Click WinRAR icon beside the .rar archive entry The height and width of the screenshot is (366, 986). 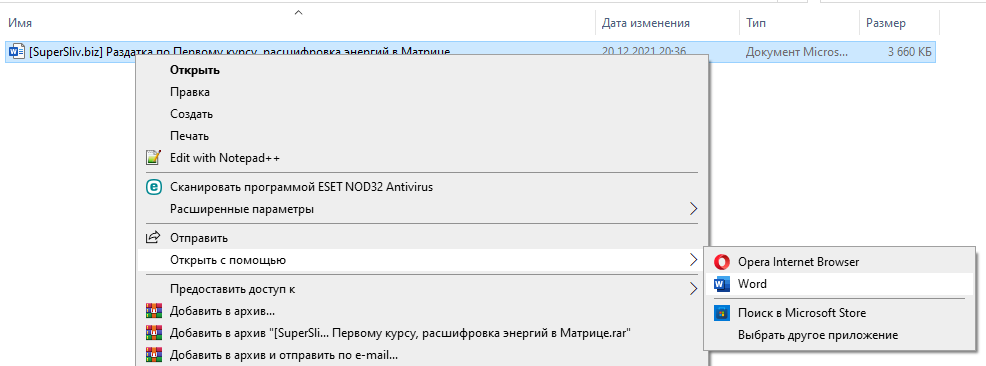pos(153,332)
